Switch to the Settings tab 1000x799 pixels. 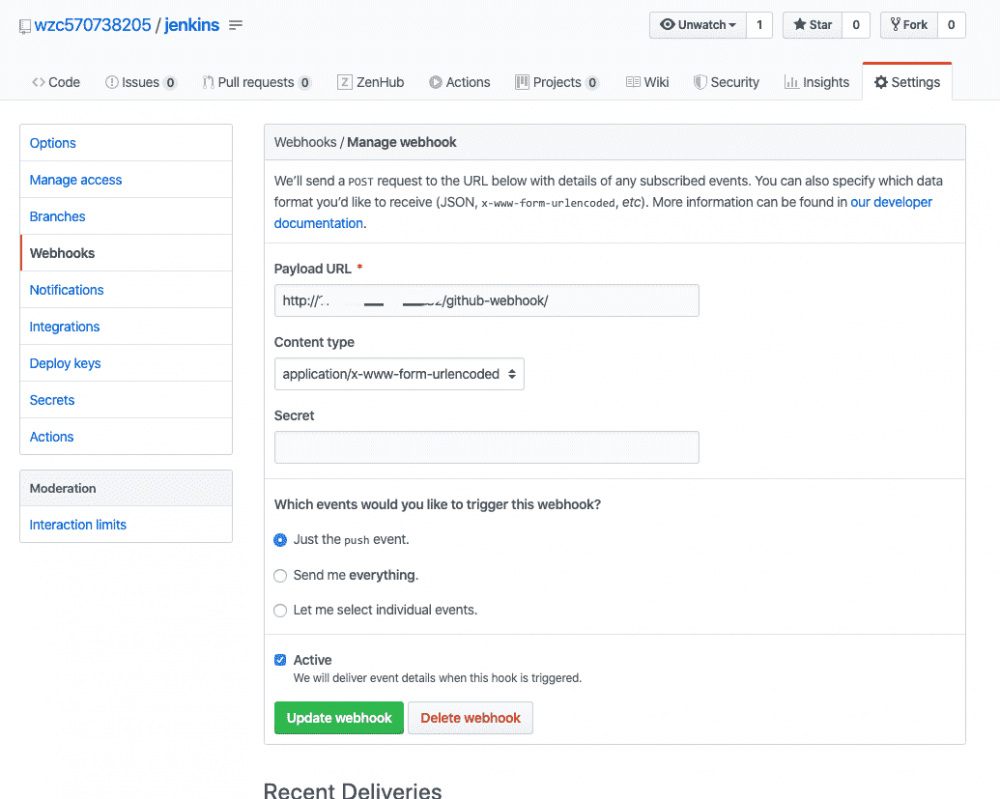pos(907,82)
